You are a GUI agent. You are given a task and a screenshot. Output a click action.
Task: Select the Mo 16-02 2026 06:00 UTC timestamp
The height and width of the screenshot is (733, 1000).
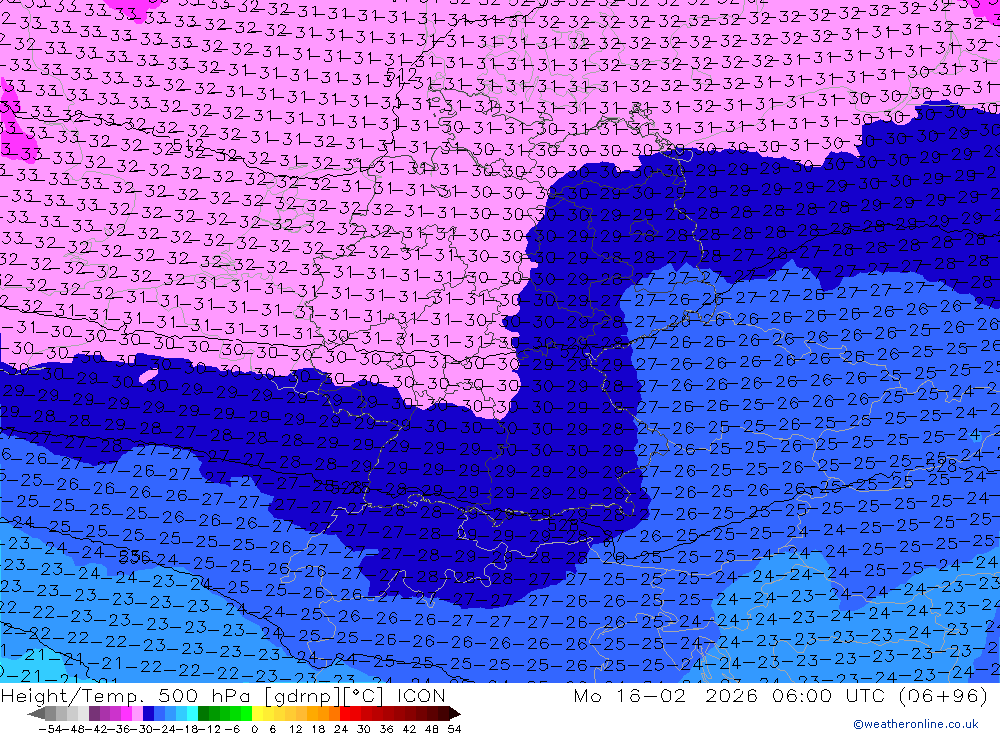[731, 695]
